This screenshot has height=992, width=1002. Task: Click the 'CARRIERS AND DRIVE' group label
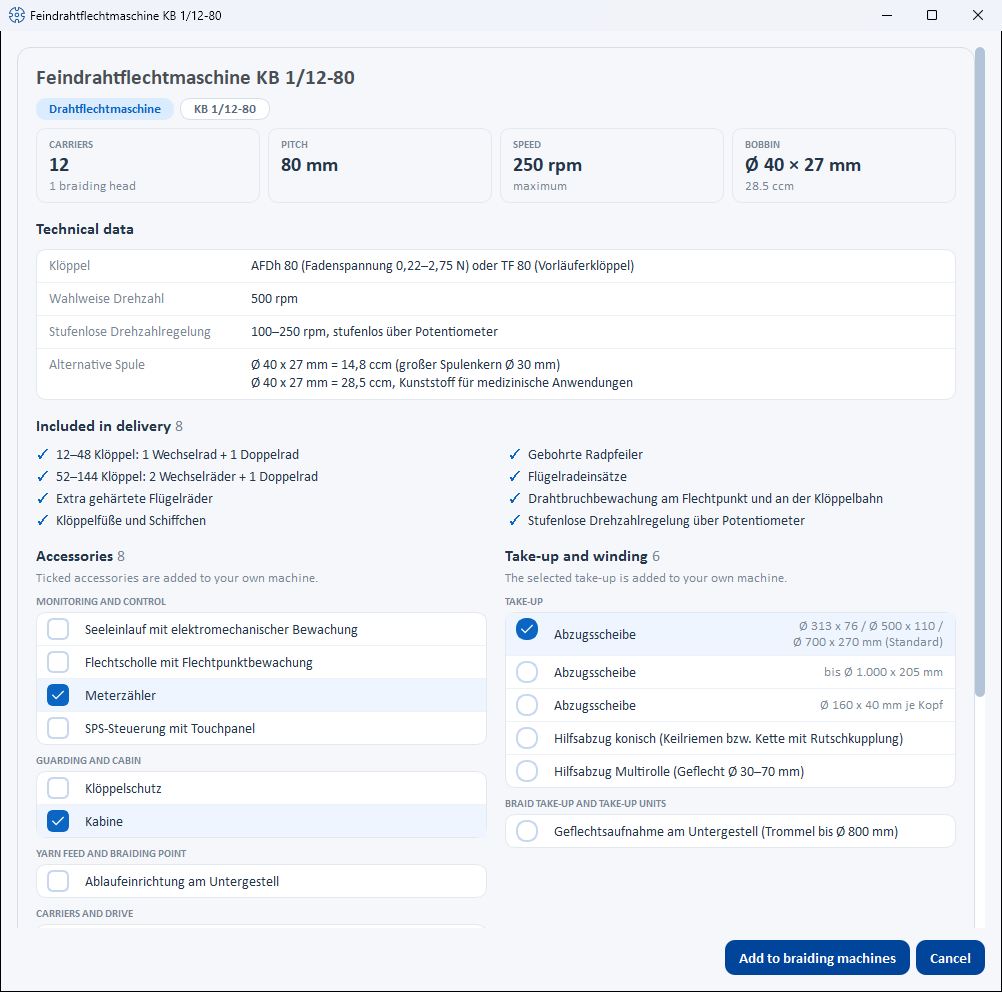(85, 913)
